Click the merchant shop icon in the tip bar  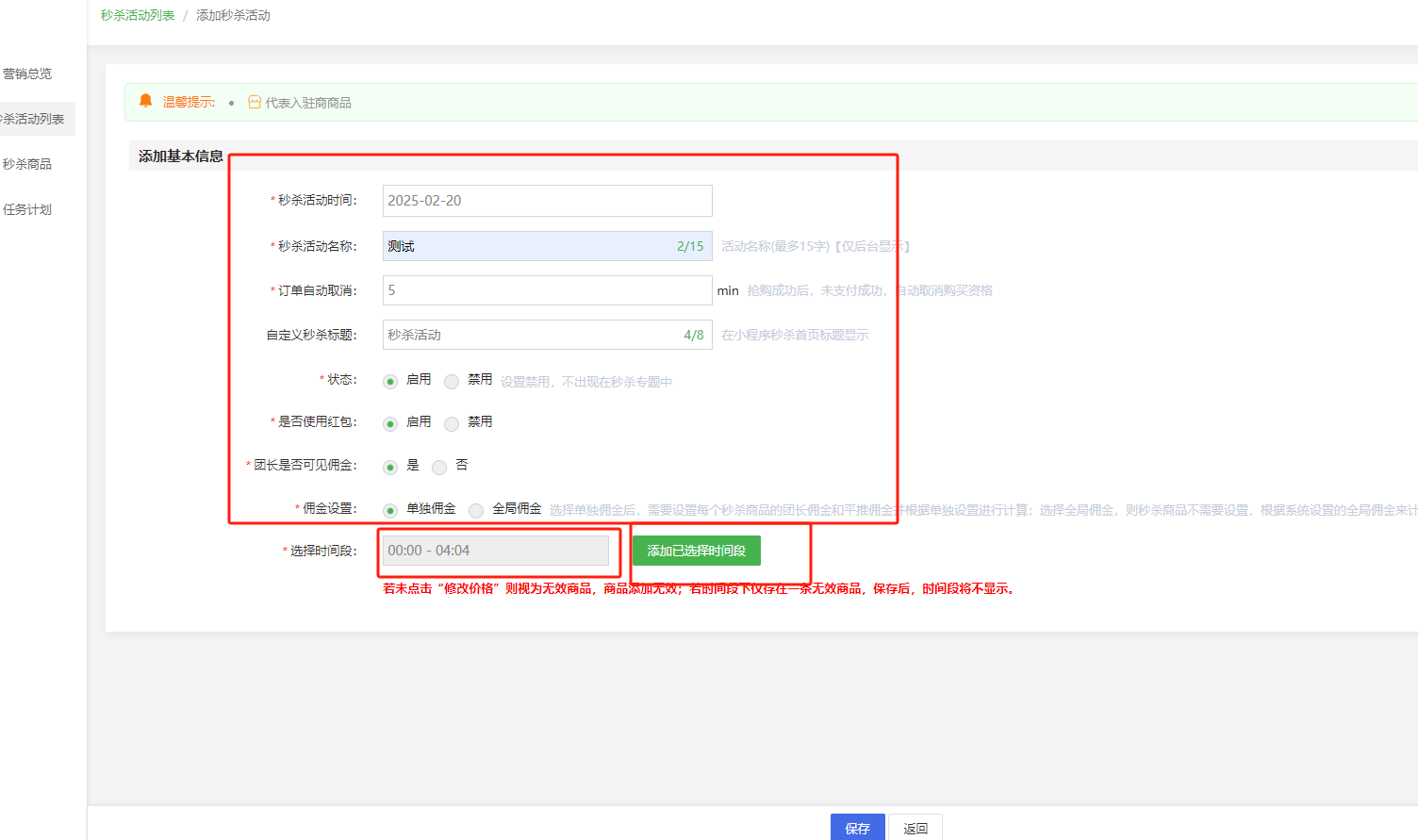click(x=254, y=102)
